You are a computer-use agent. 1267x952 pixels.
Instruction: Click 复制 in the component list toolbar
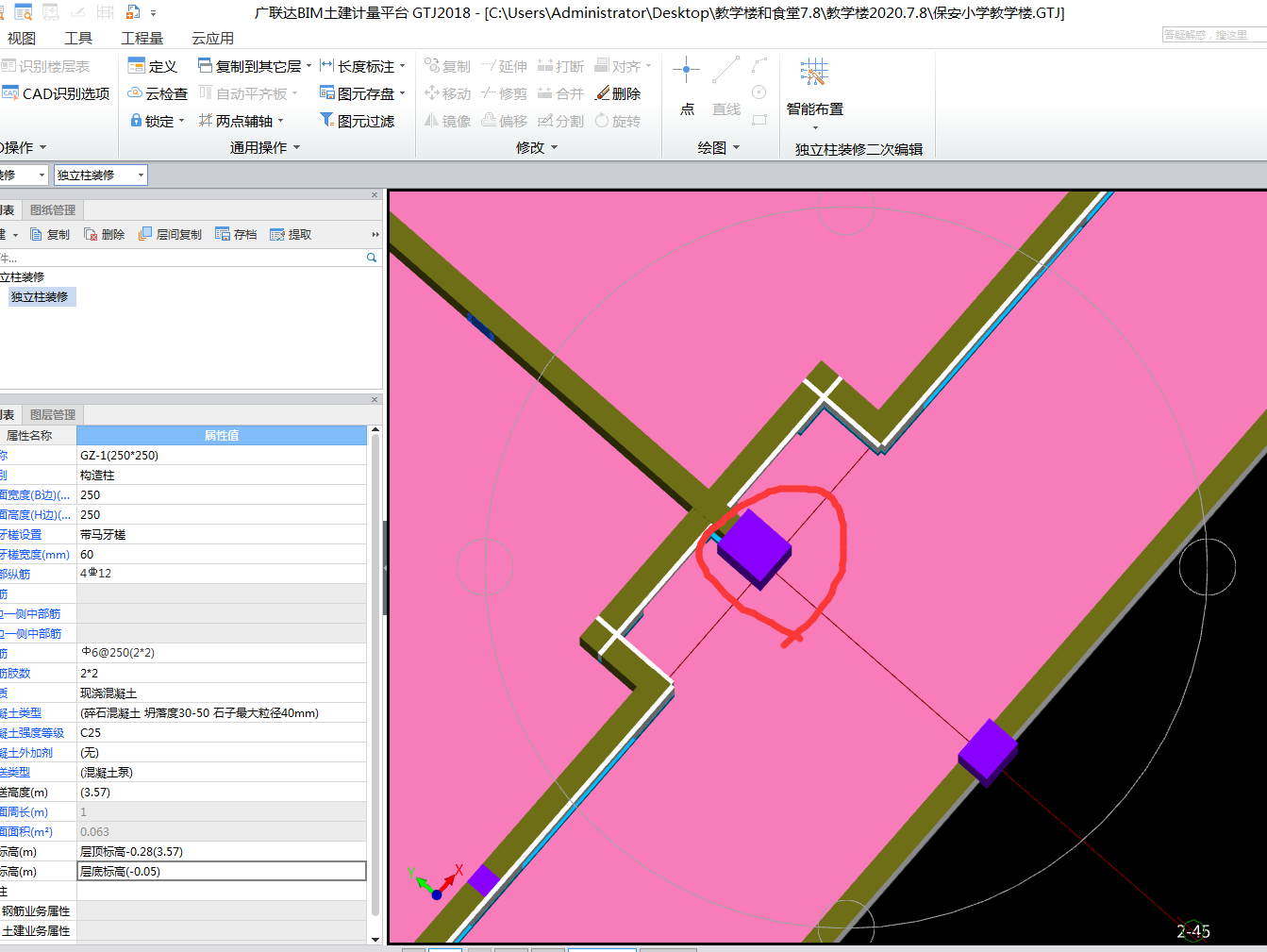[49, 234]
